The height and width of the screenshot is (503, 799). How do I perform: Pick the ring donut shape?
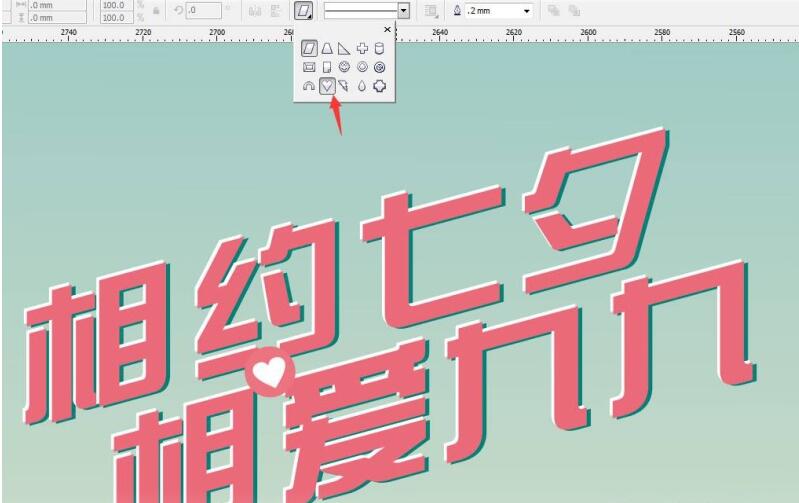click(x=362, y=67)
